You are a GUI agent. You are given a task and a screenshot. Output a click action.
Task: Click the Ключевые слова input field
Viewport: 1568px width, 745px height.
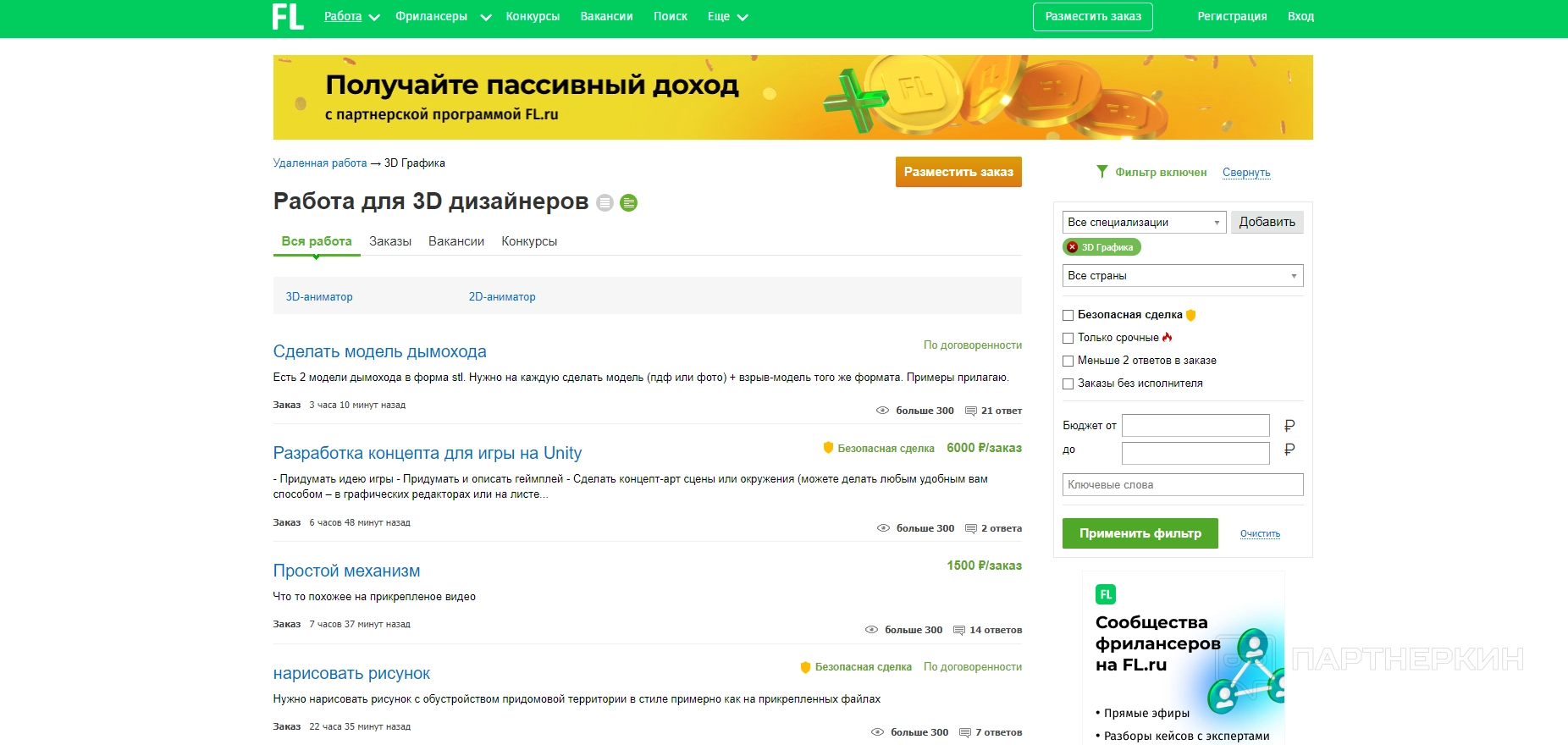[x=1182, y=485]
